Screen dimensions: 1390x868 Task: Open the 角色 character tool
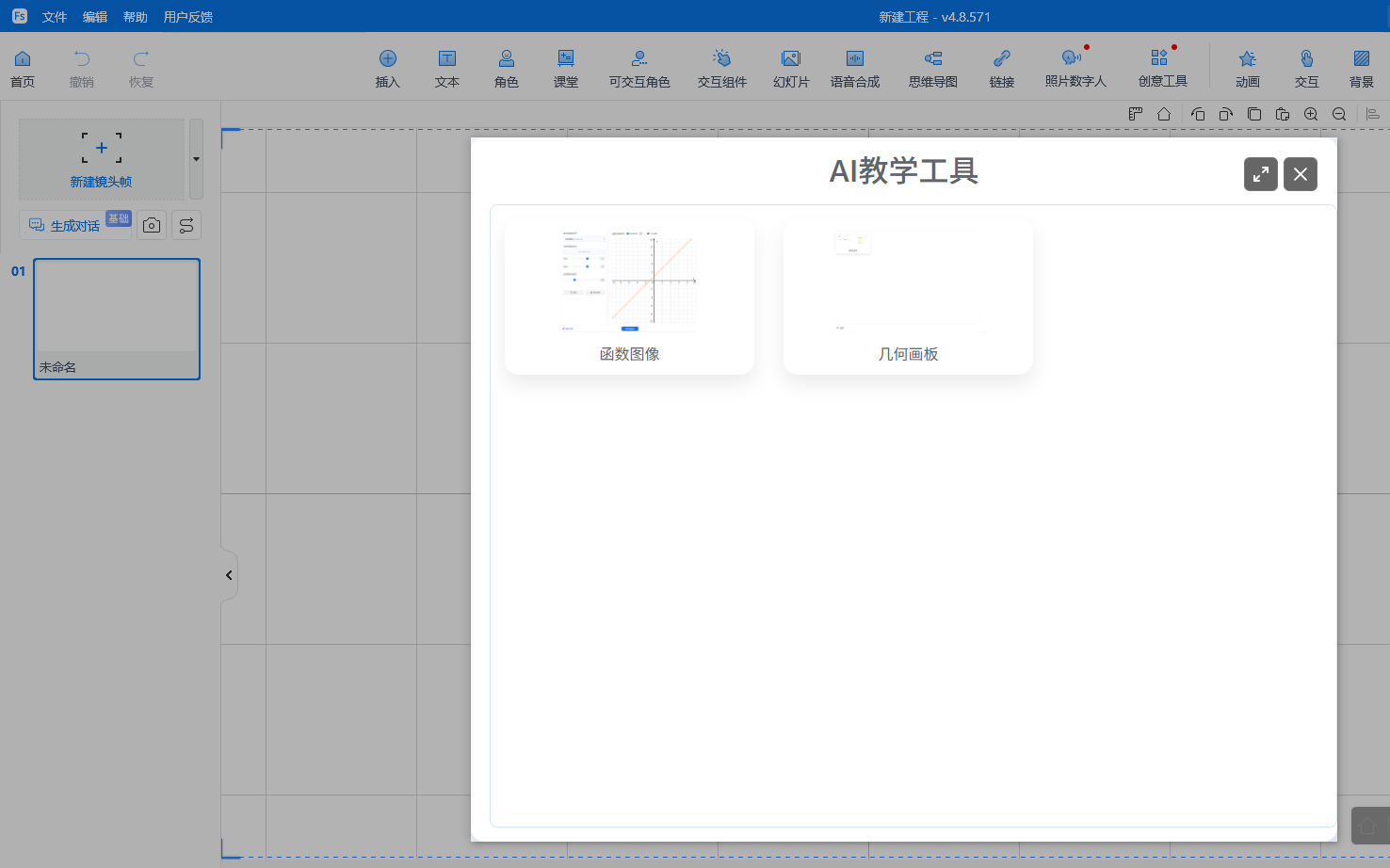pyautogui.click(x=507, y=69)
